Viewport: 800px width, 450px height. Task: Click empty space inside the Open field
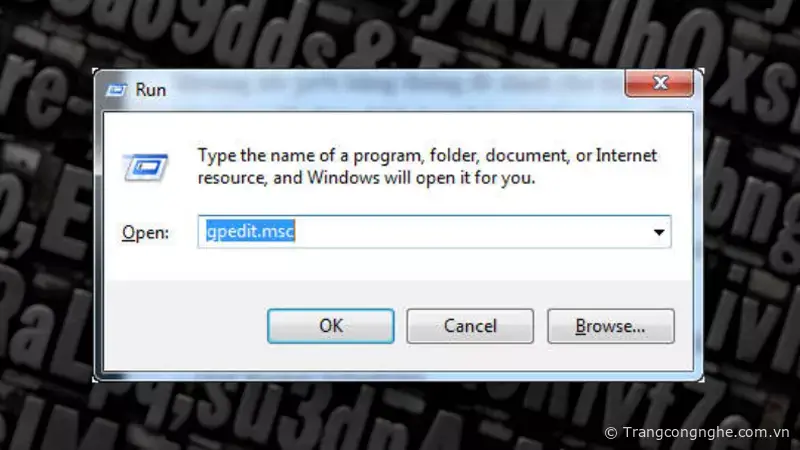469,232
